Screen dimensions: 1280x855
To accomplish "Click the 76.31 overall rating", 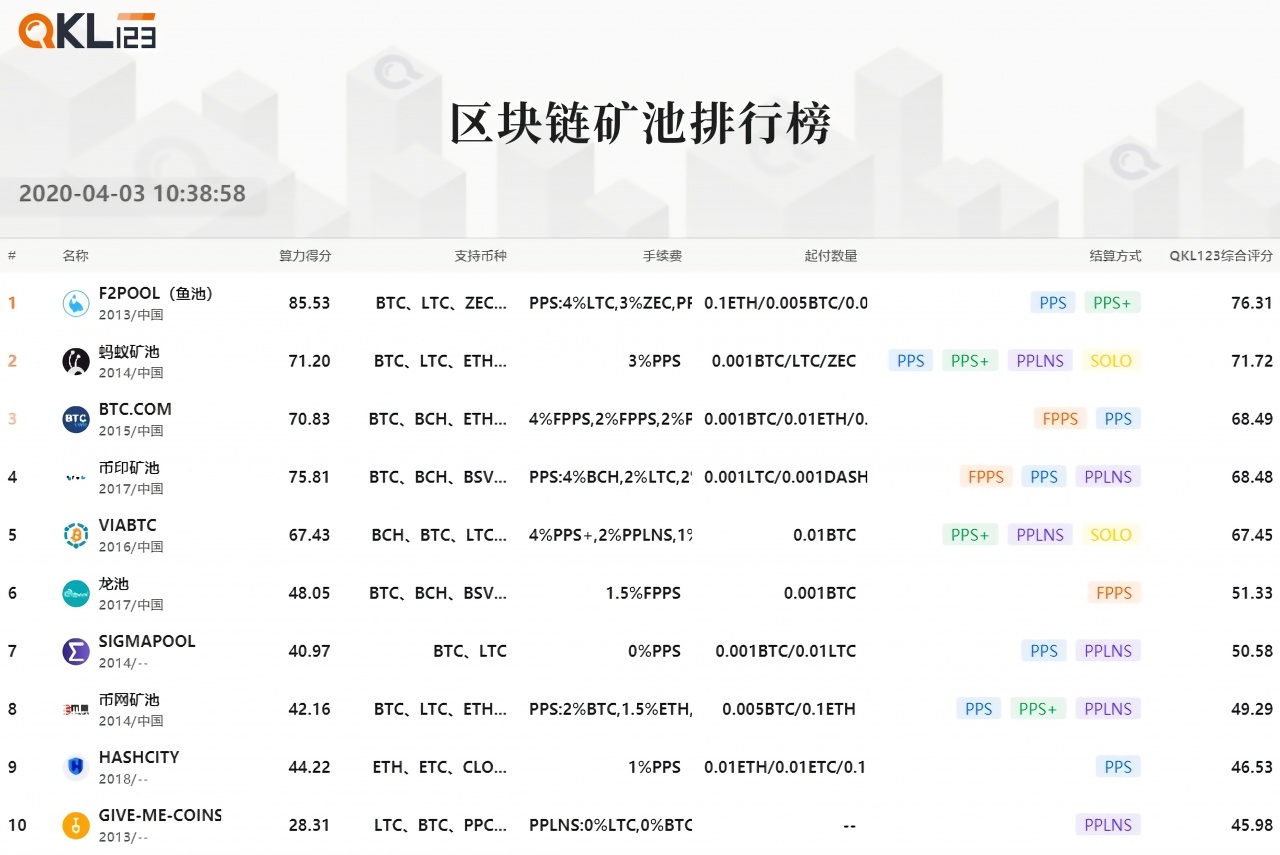I will (1252, 303).
